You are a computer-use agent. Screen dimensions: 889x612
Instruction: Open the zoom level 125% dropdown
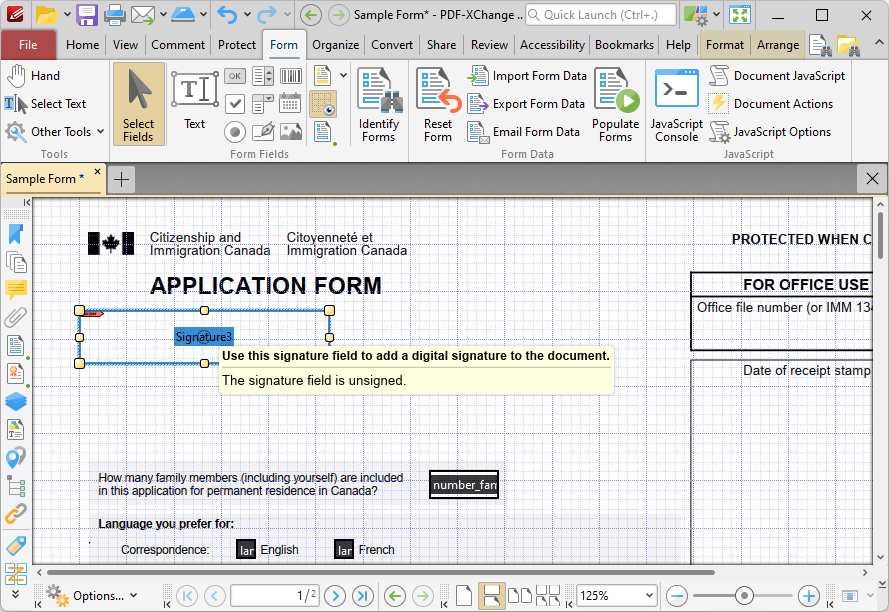[x=648, y=596]
